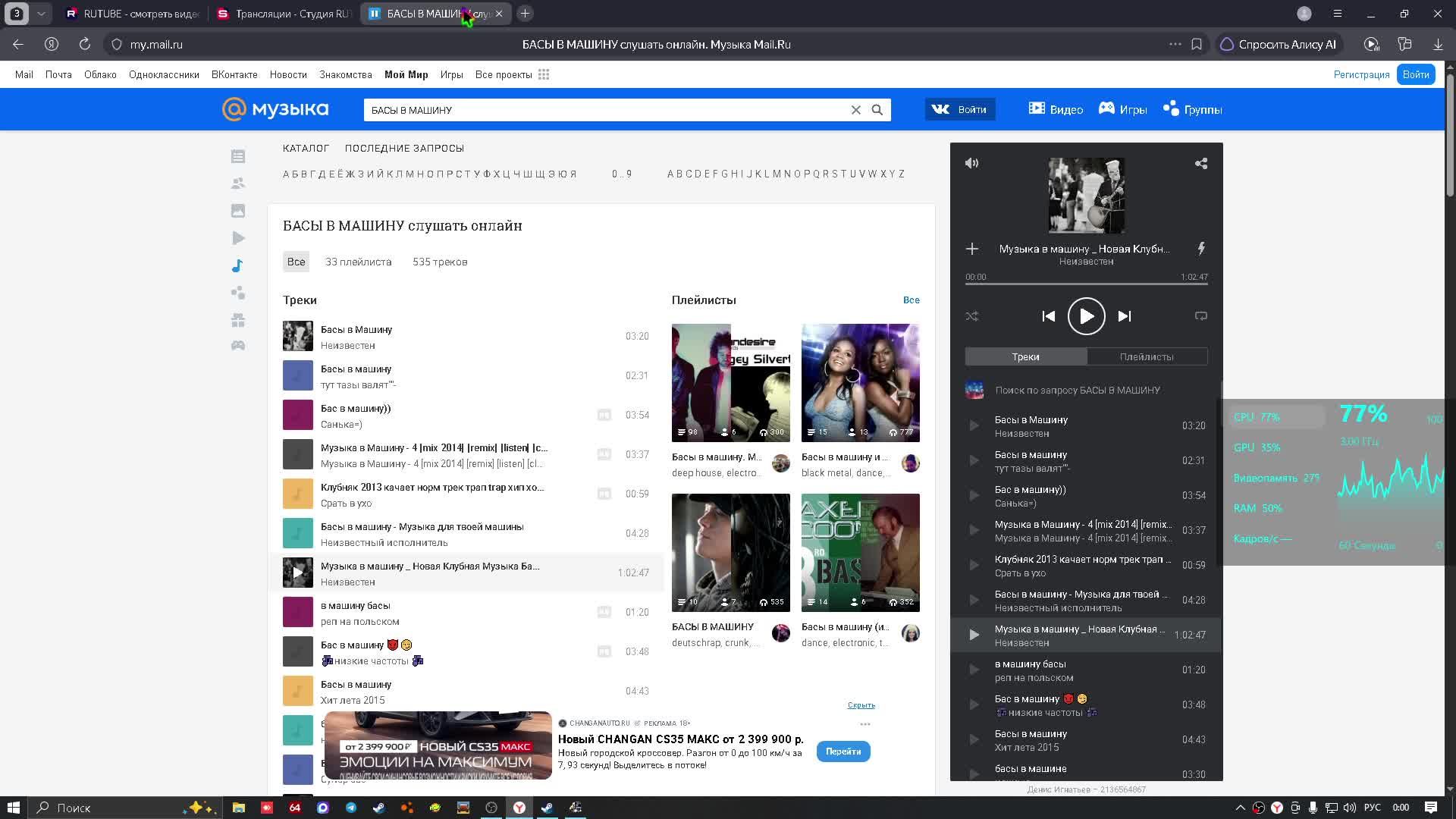
Task: Open the black metal, dance playlist cover
Action: tap(861, 383)
